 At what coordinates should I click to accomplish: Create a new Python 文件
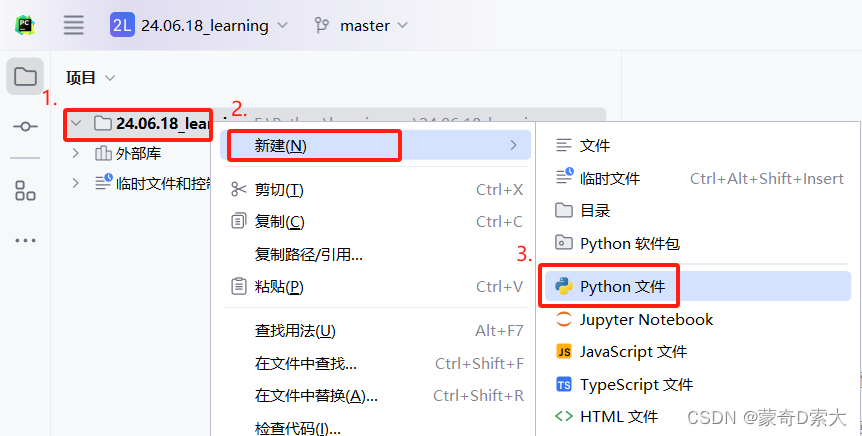tap(698, 286)
